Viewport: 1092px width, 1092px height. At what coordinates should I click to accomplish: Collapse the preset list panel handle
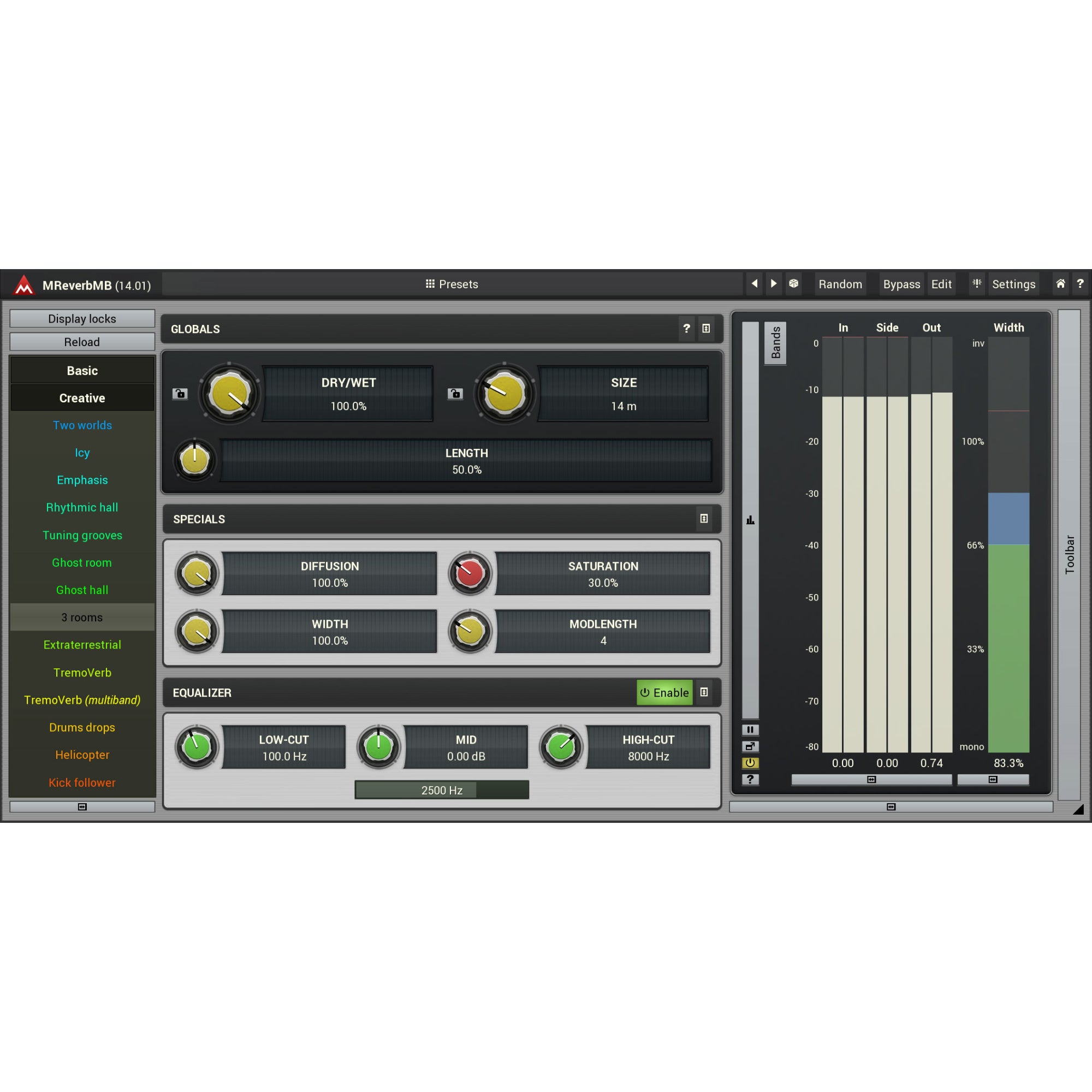(82, 807)
